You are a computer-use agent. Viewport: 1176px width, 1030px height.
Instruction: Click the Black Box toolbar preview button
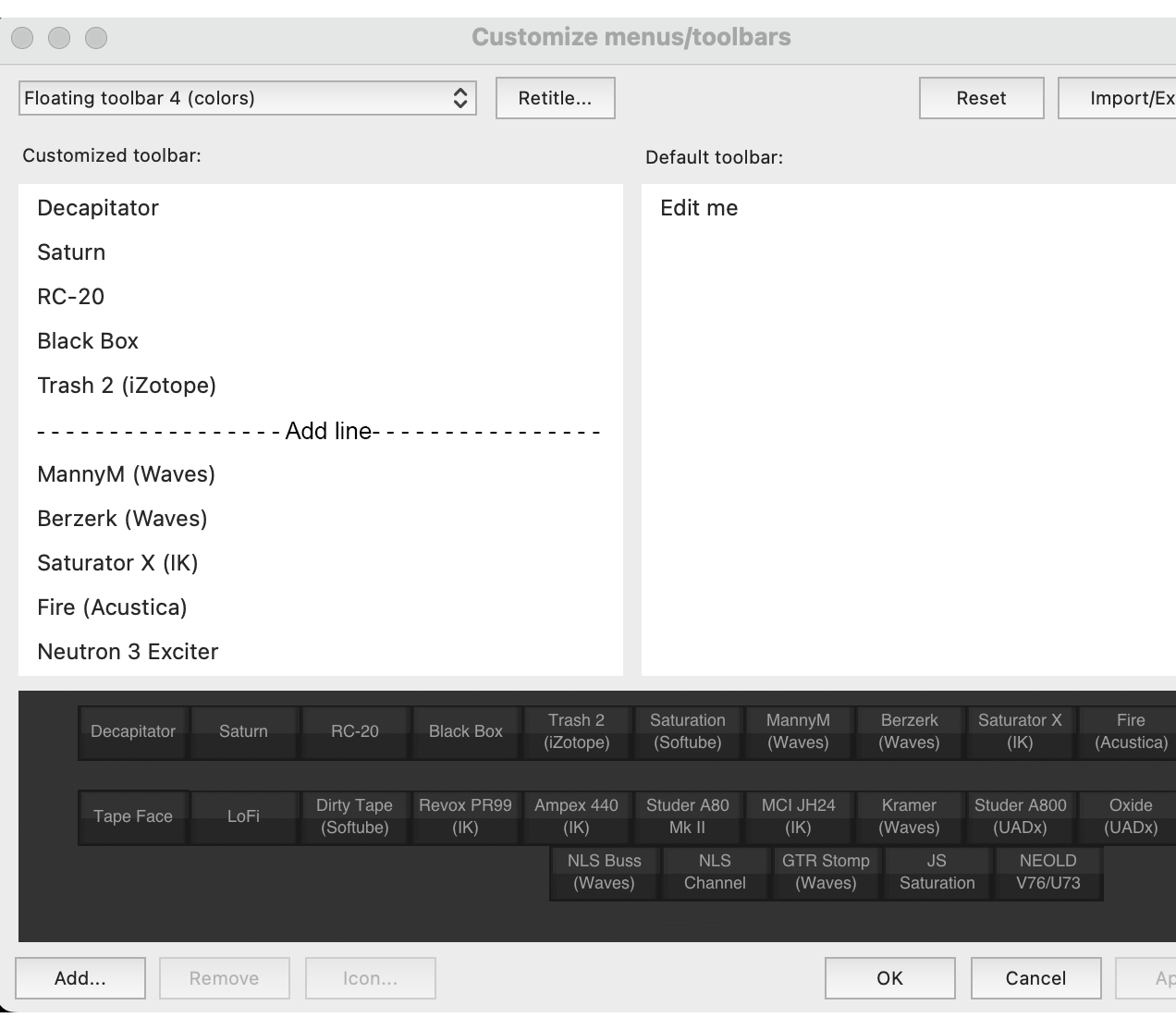(466, 731)
